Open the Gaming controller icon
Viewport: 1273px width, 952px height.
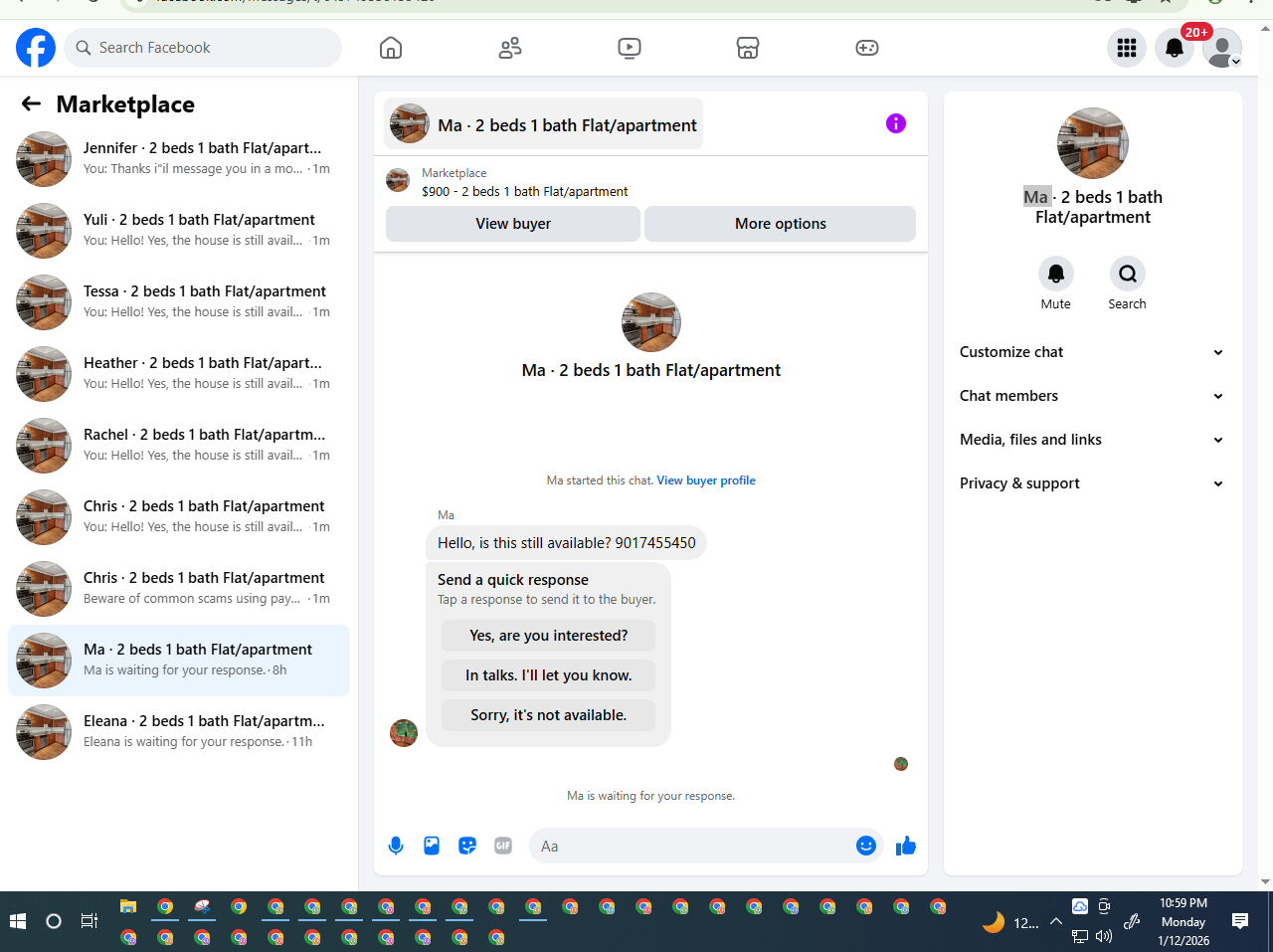[x=867, y=48]
